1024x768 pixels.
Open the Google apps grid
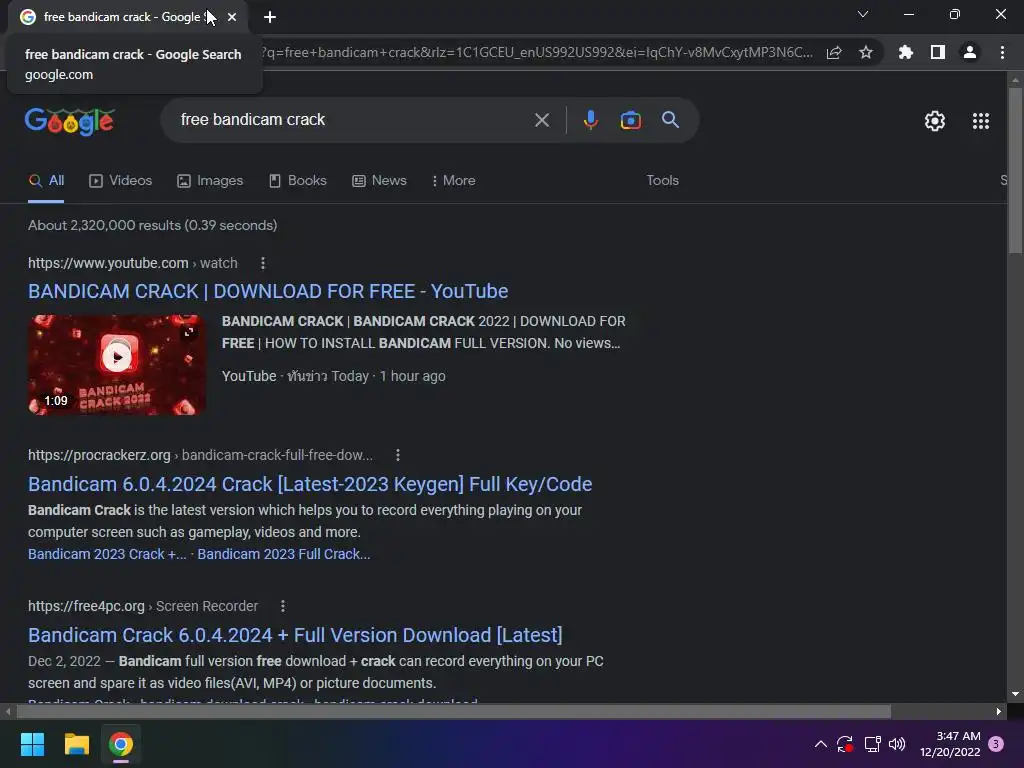pos(980,121)
